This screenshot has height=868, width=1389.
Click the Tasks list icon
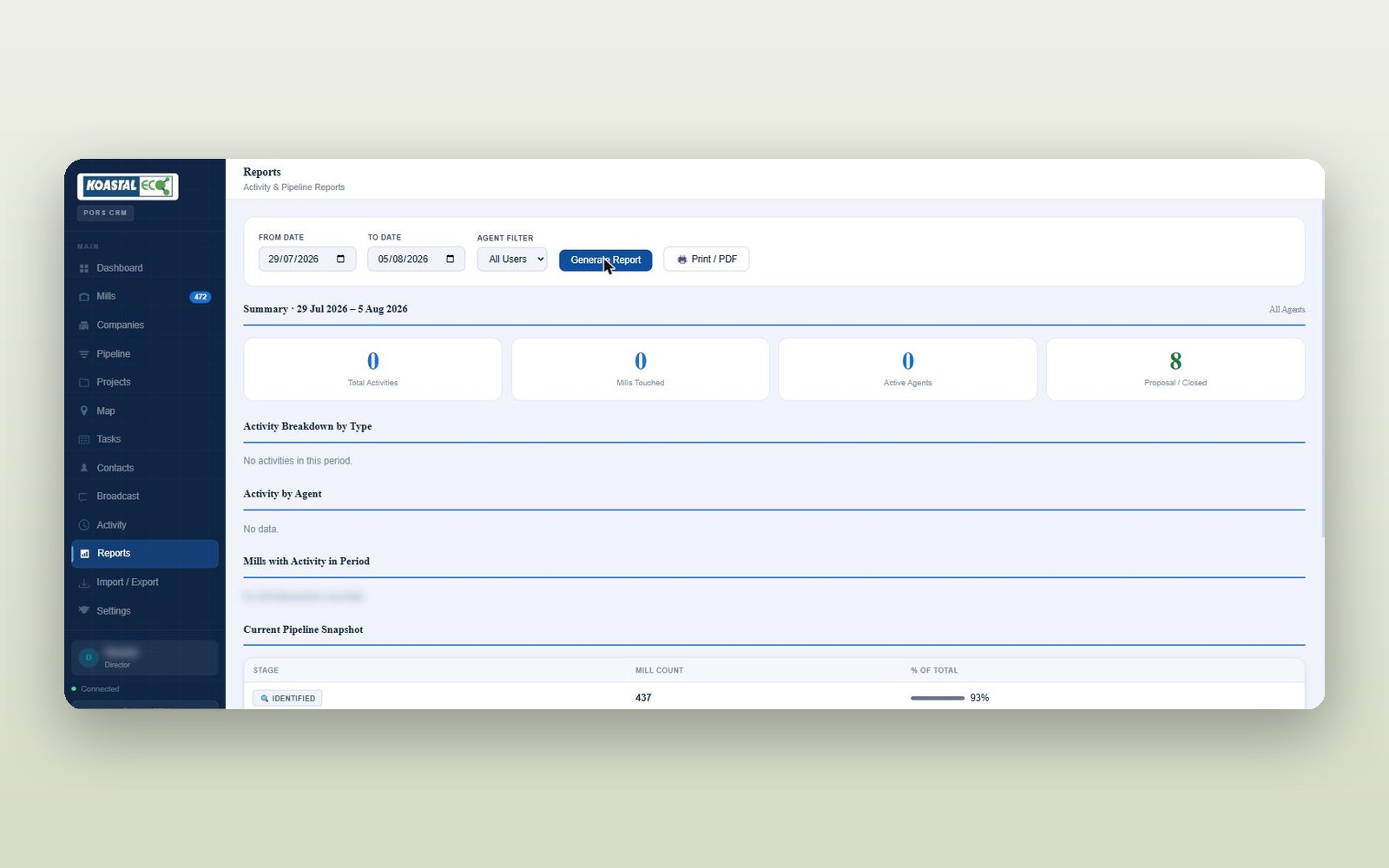click(x=84, y=439)
